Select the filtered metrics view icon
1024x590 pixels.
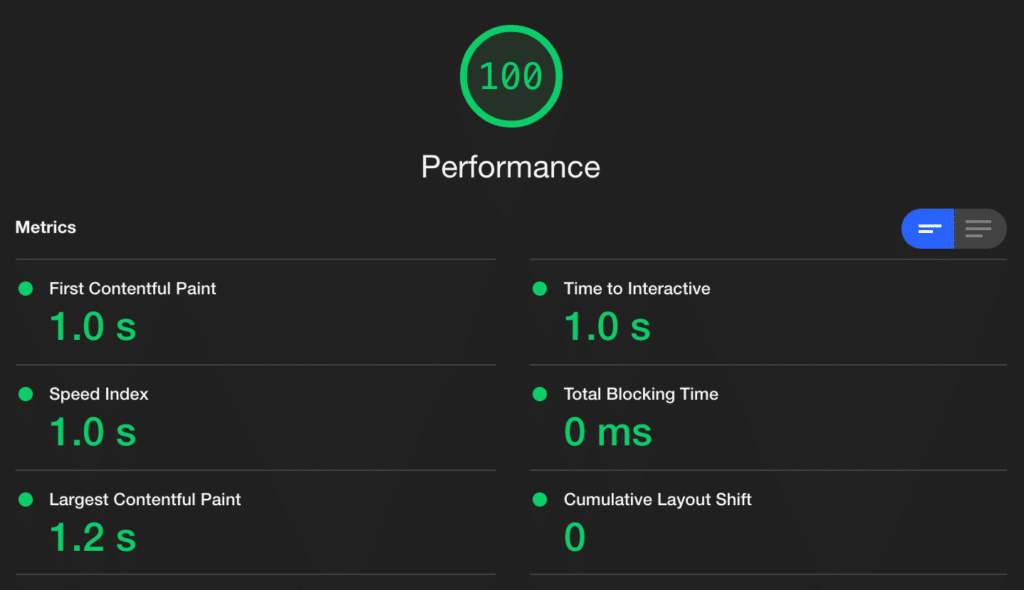tap(927, 228)
